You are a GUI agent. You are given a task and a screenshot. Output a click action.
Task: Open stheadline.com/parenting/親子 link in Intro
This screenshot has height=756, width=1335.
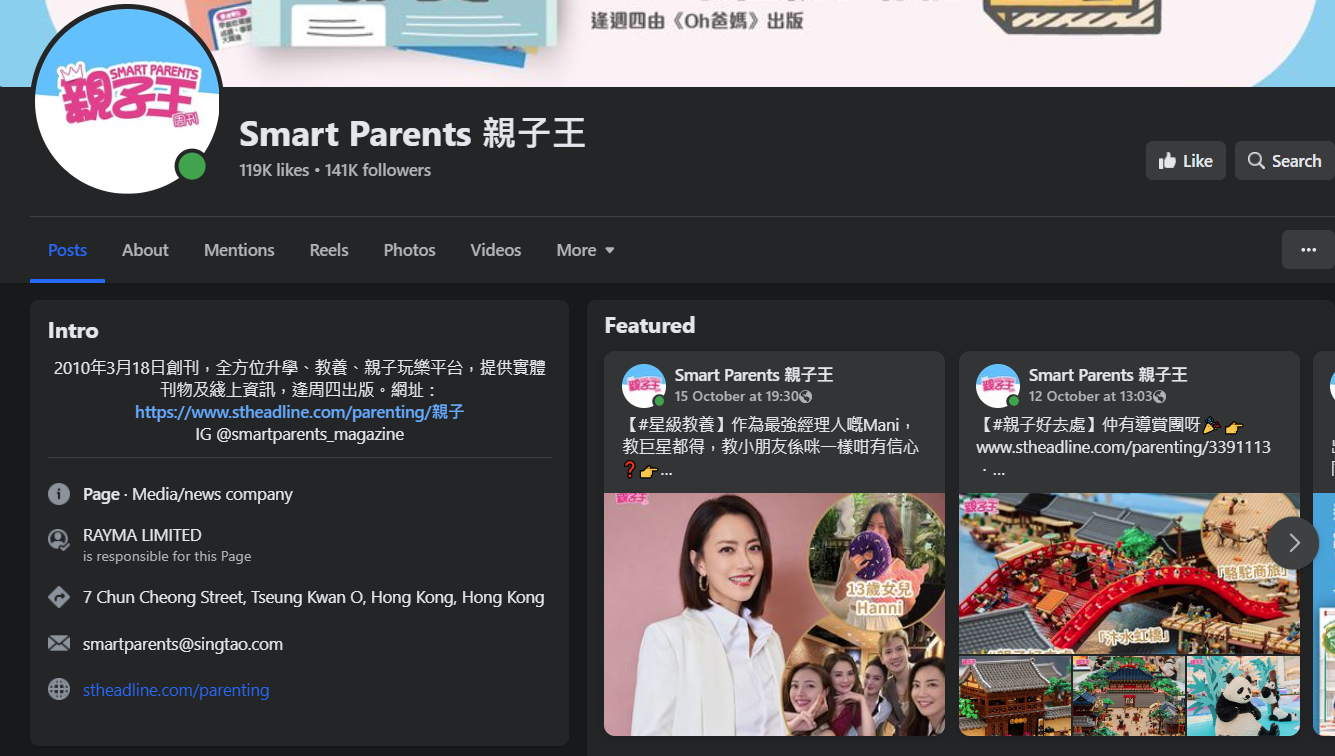click(299, 412)
